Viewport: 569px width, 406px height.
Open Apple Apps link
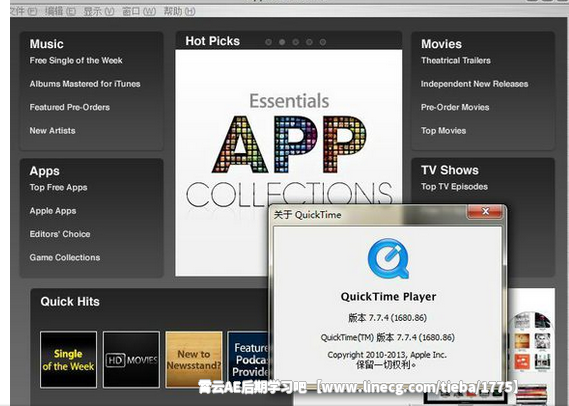[x=53, y=211]
